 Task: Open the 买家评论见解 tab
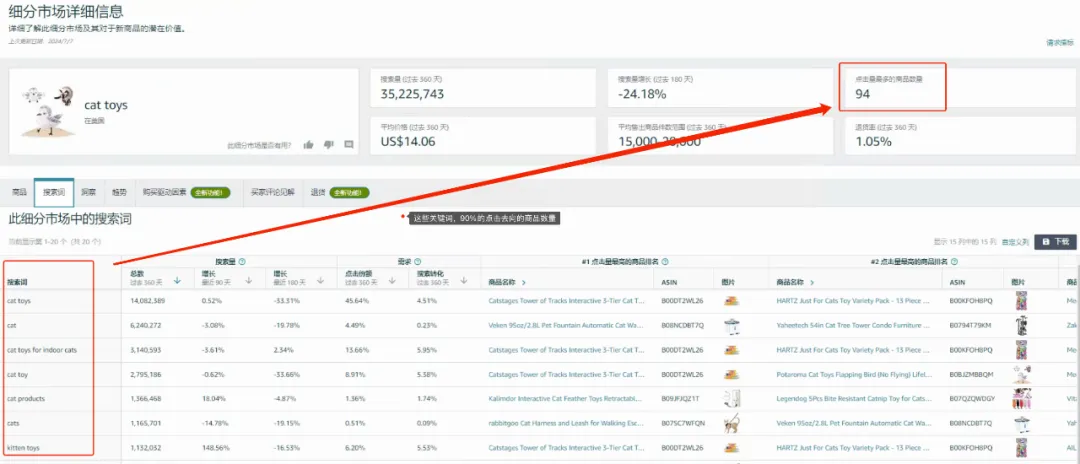click(272, 193)
